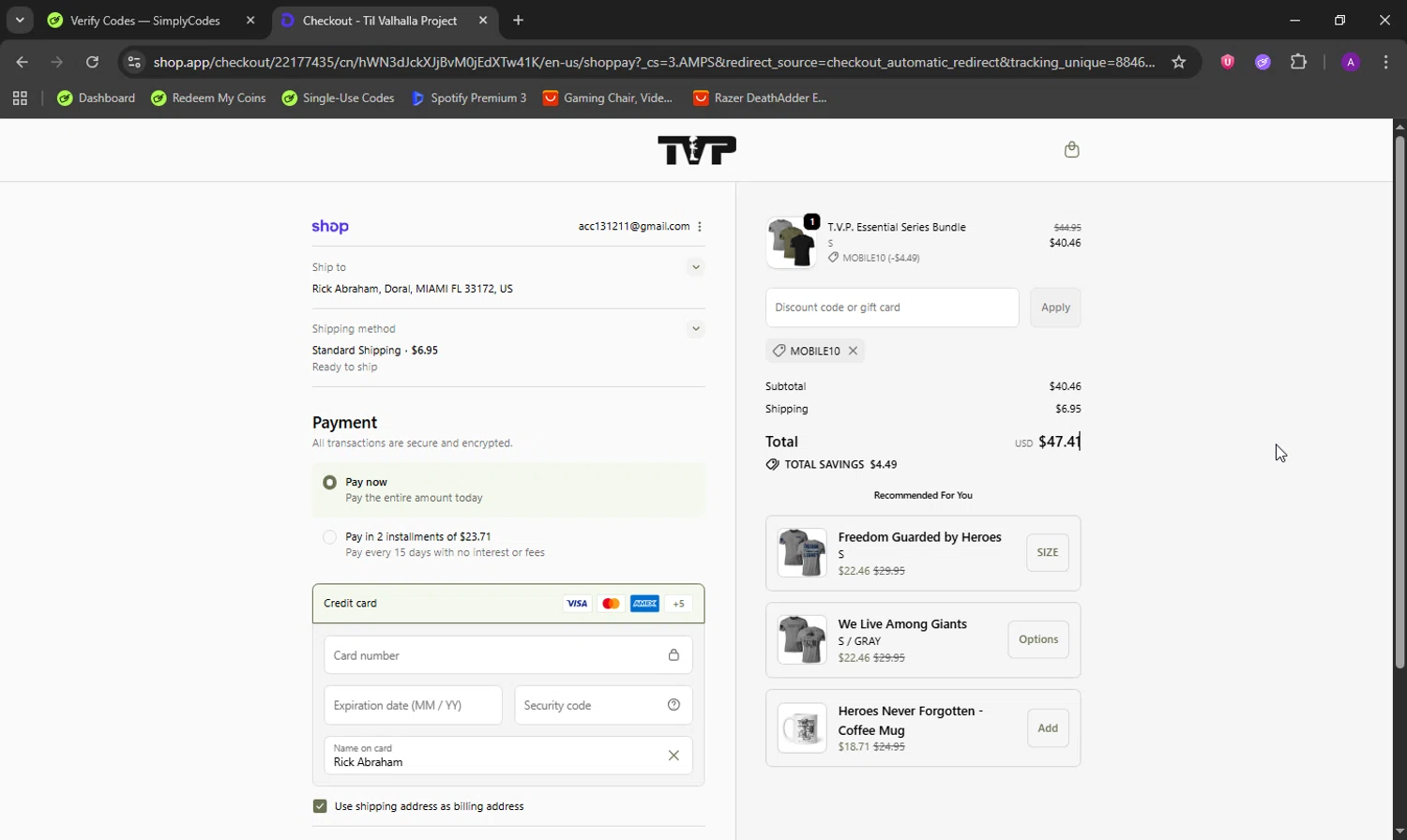Clear the Name on card field

[x=673, y=756]
